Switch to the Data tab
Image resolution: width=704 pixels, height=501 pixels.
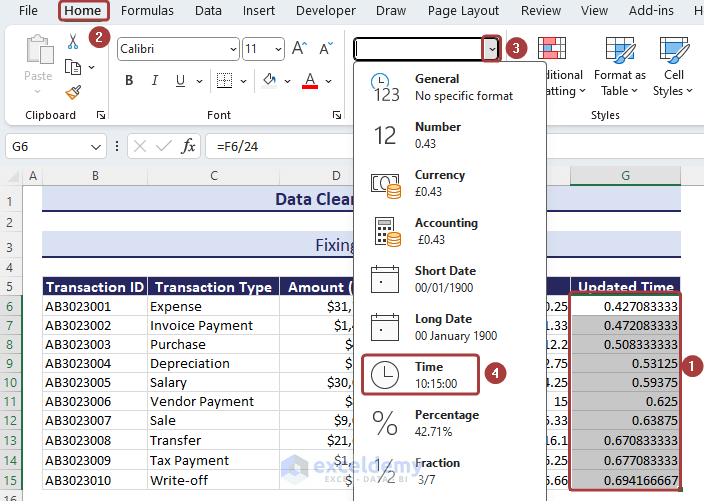(x=208, y=10)
